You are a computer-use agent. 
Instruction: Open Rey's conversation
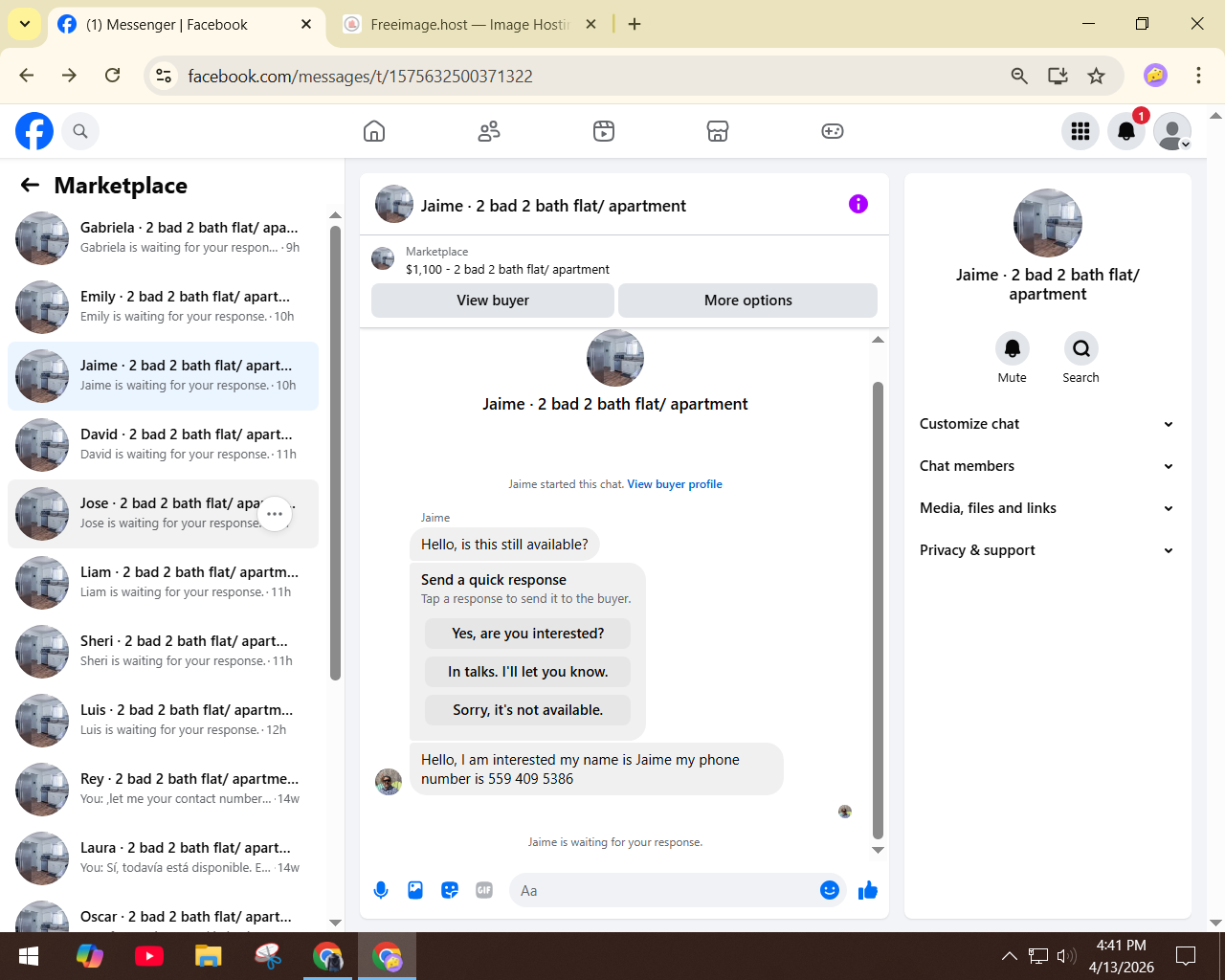[163, 790]
